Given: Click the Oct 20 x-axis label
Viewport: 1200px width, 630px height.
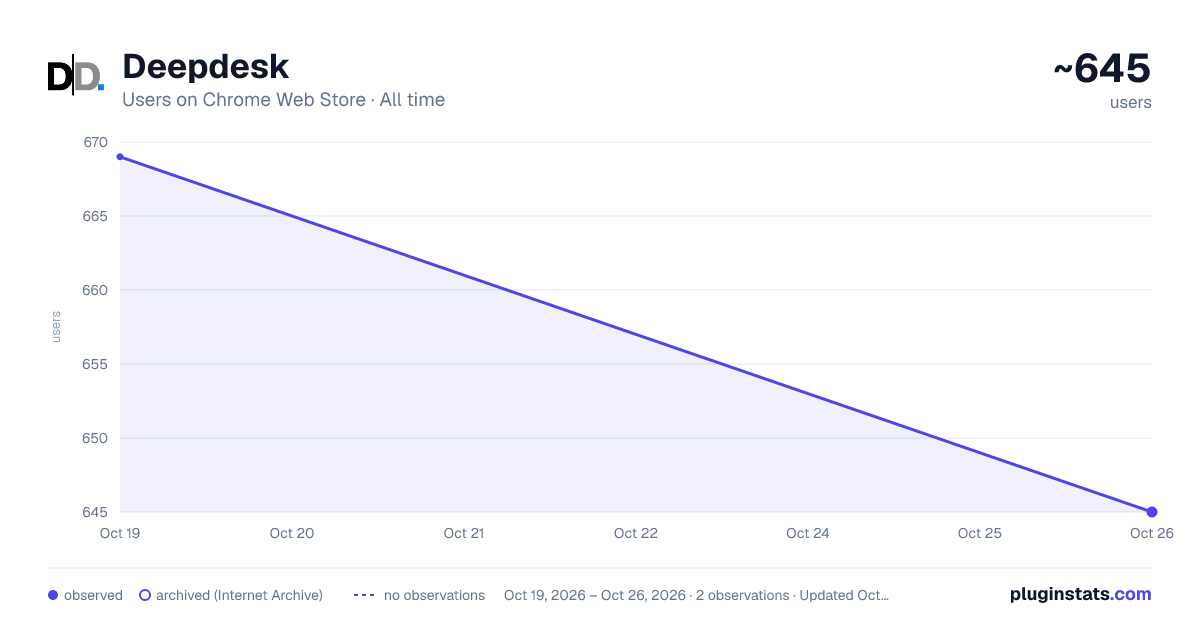Looking at the screenshot, I should [x=292, y=533].
